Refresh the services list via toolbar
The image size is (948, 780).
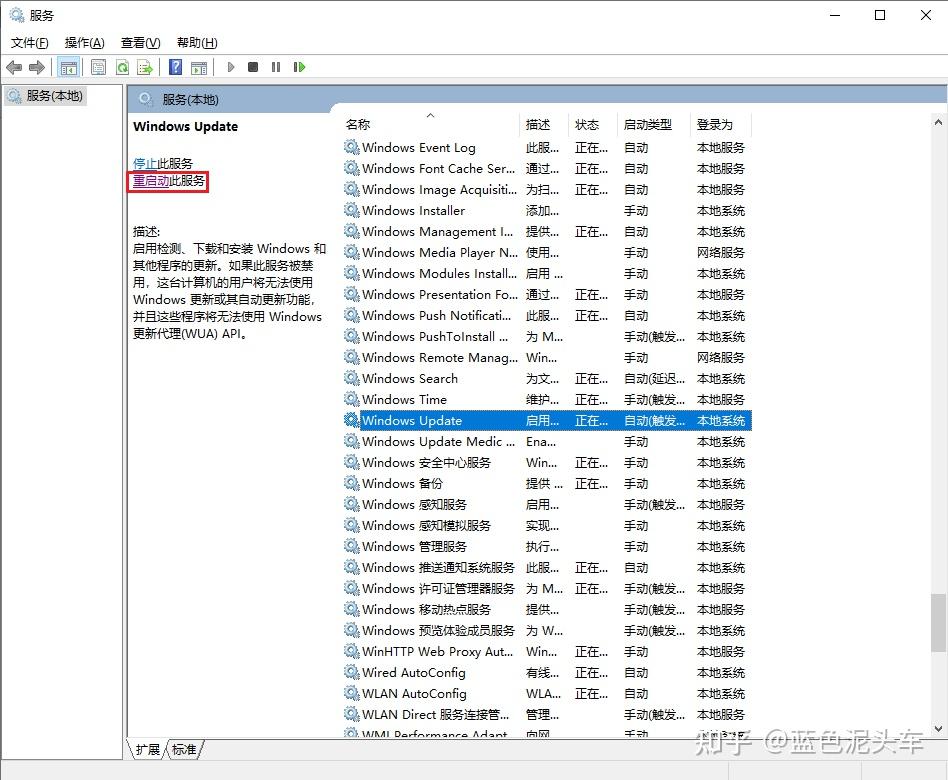(x=123, y=67)
